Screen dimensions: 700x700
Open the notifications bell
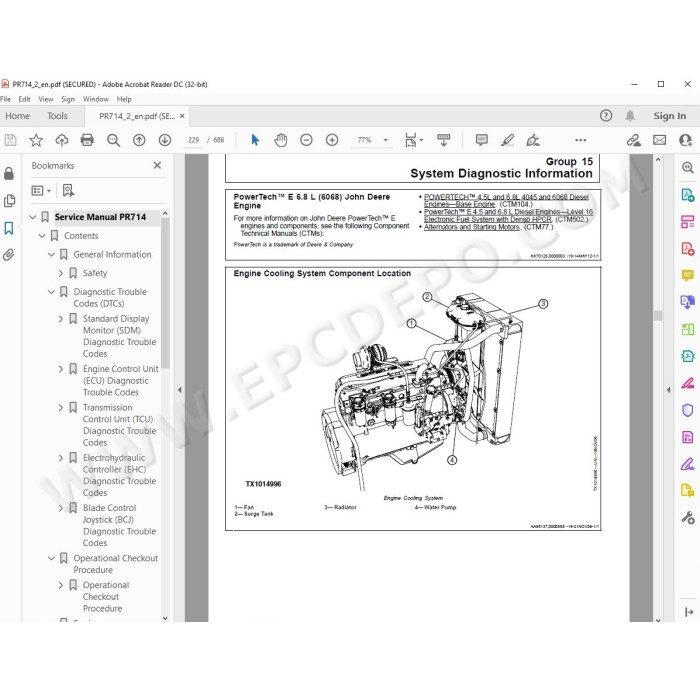pyautogui.click(x=630, y=116)
